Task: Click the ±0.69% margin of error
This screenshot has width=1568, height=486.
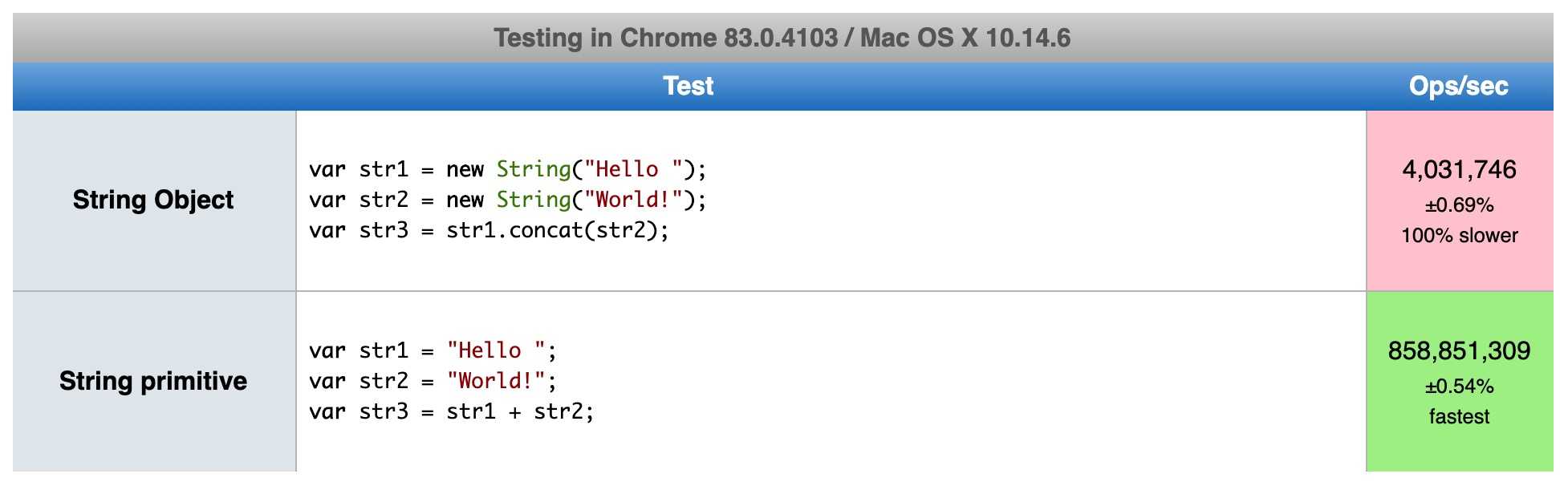Action: click(x=1459, y=205)
